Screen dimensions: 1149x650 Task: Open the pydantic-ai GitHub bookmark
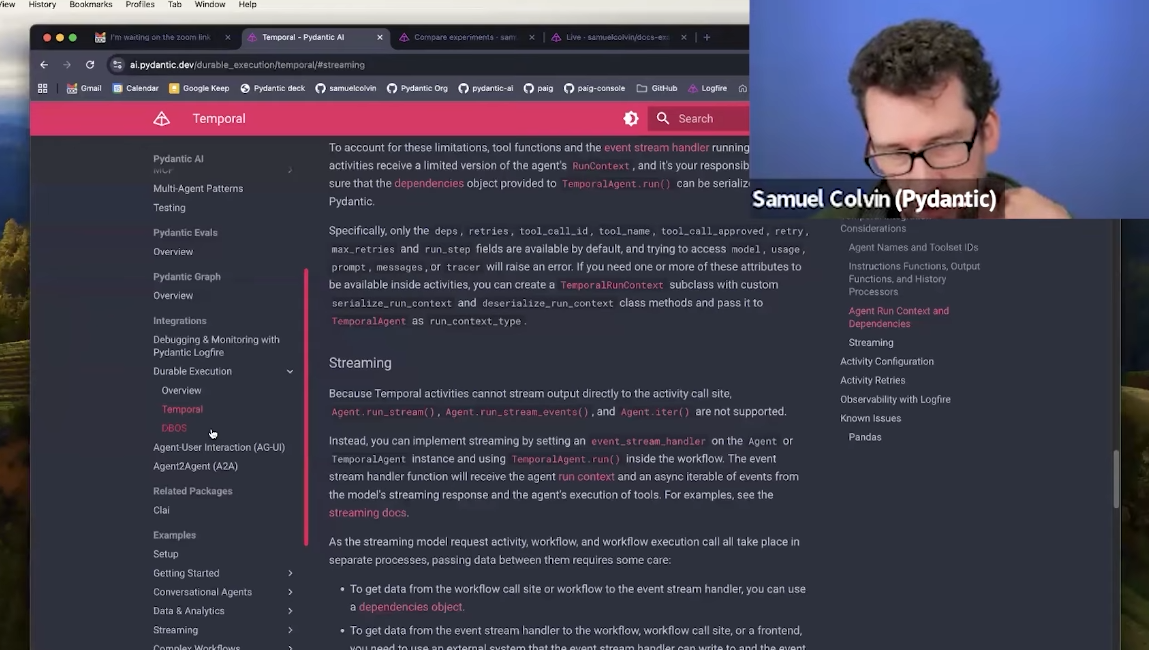point(486,88)
